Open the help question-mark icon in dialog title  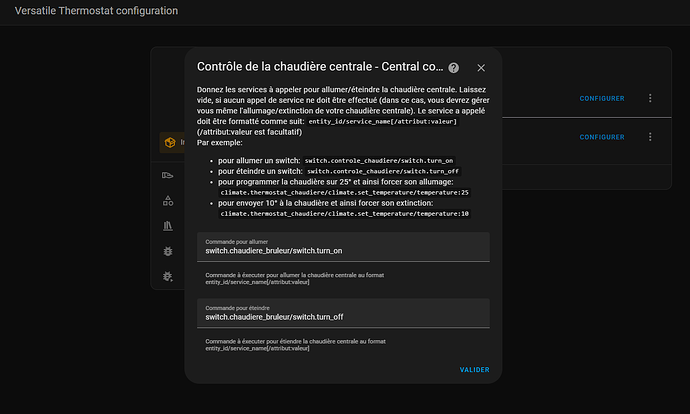tap(453, 68)
